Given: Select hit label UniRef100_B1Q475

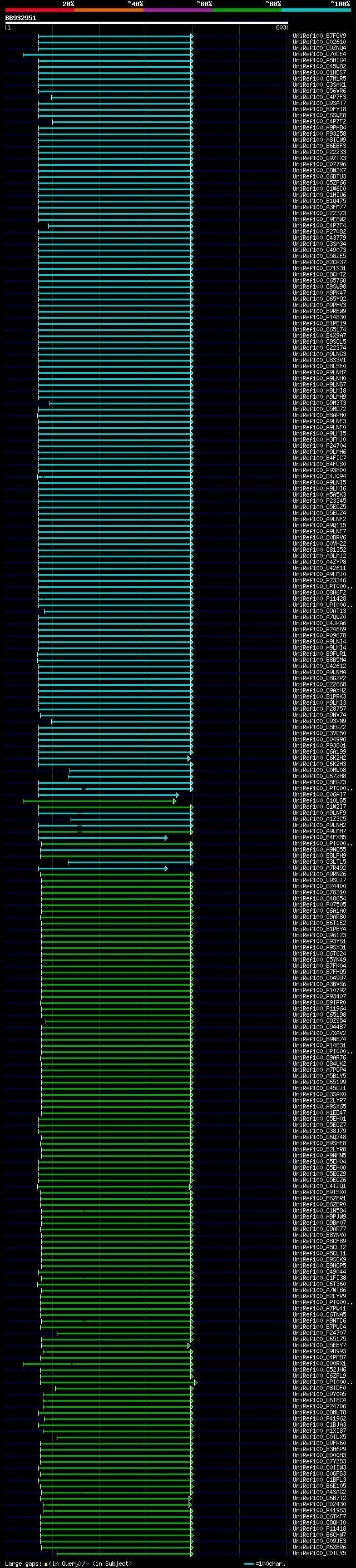Looking at the screenshot, I should pyautogui.click(x=319, y=201).
